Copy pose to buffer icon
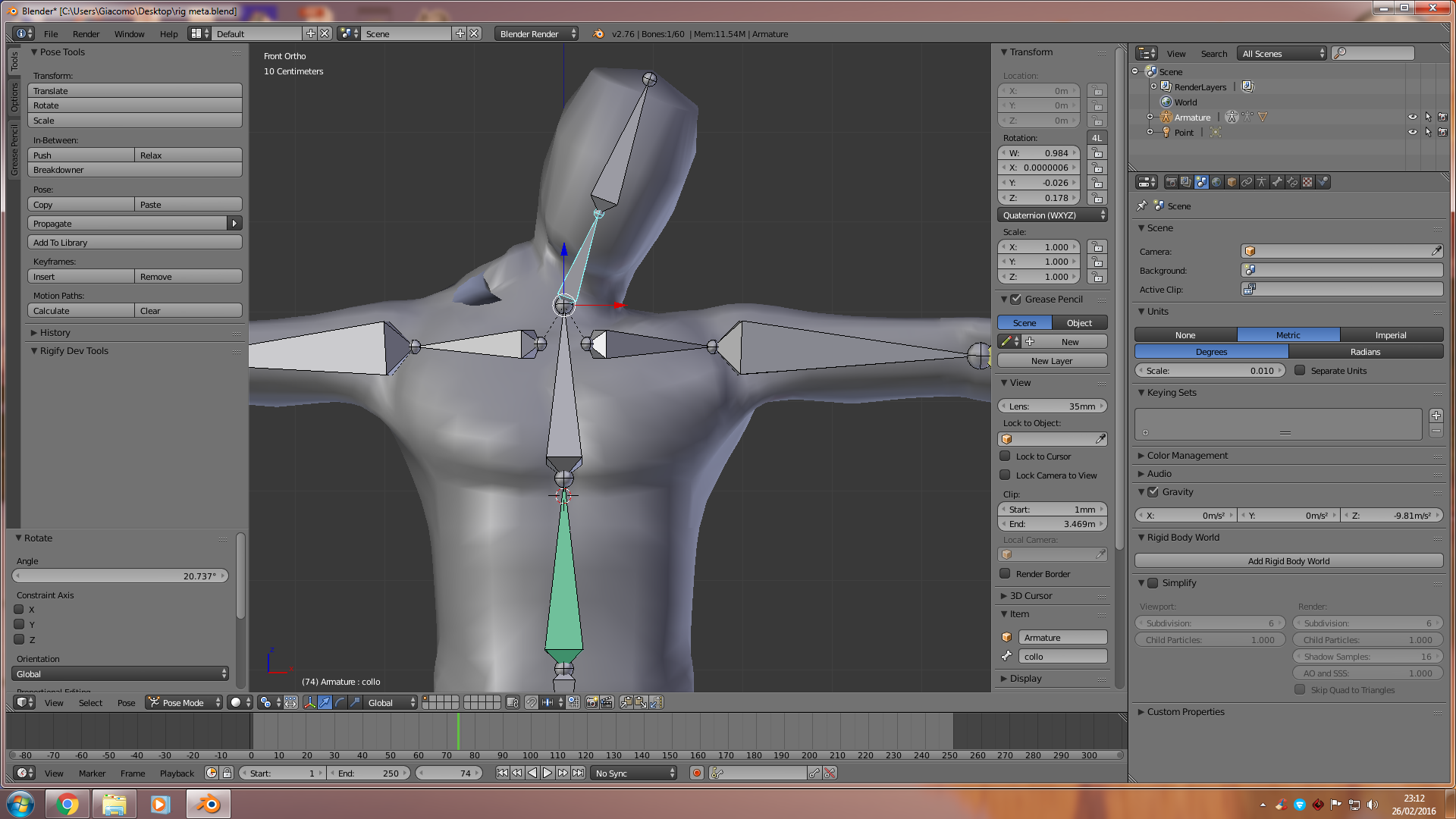1456x819 pixels. click(x=626, y=703)
